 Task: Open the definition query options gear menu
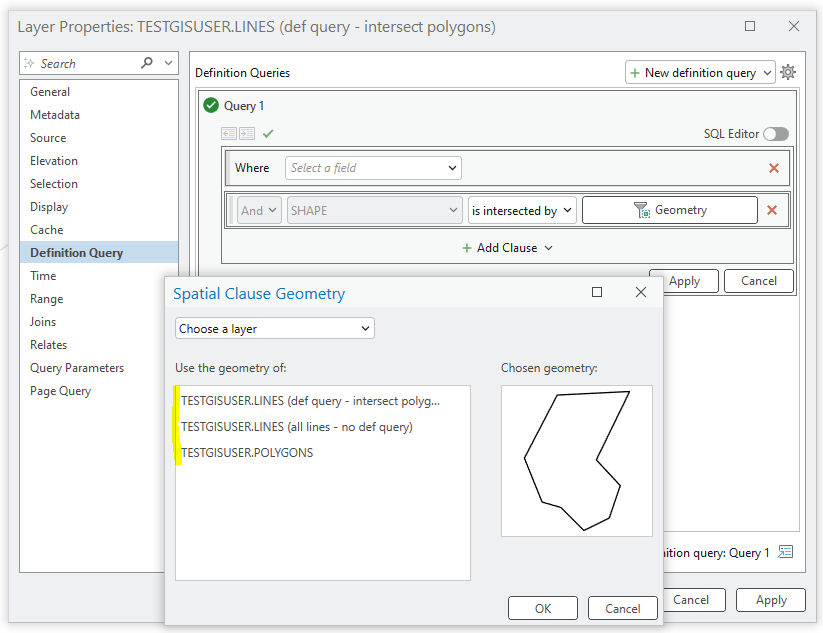(x=789, y=72)
